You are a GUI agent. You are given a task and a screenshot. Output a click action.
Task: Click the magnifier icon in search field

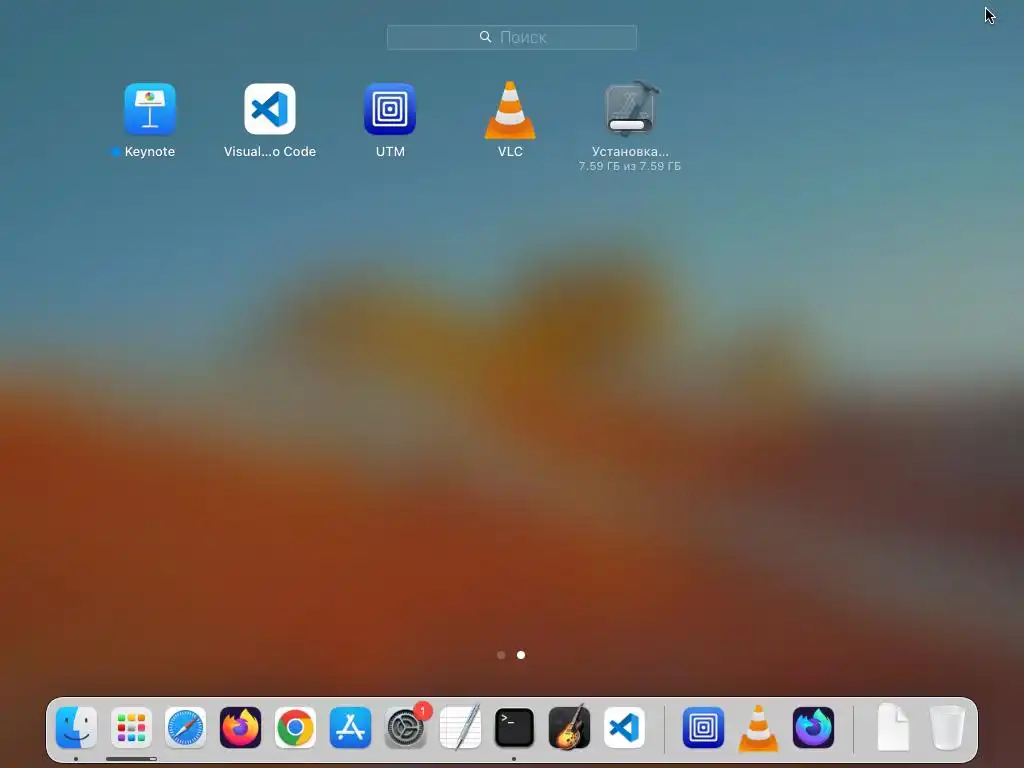[x=485, y=37]
